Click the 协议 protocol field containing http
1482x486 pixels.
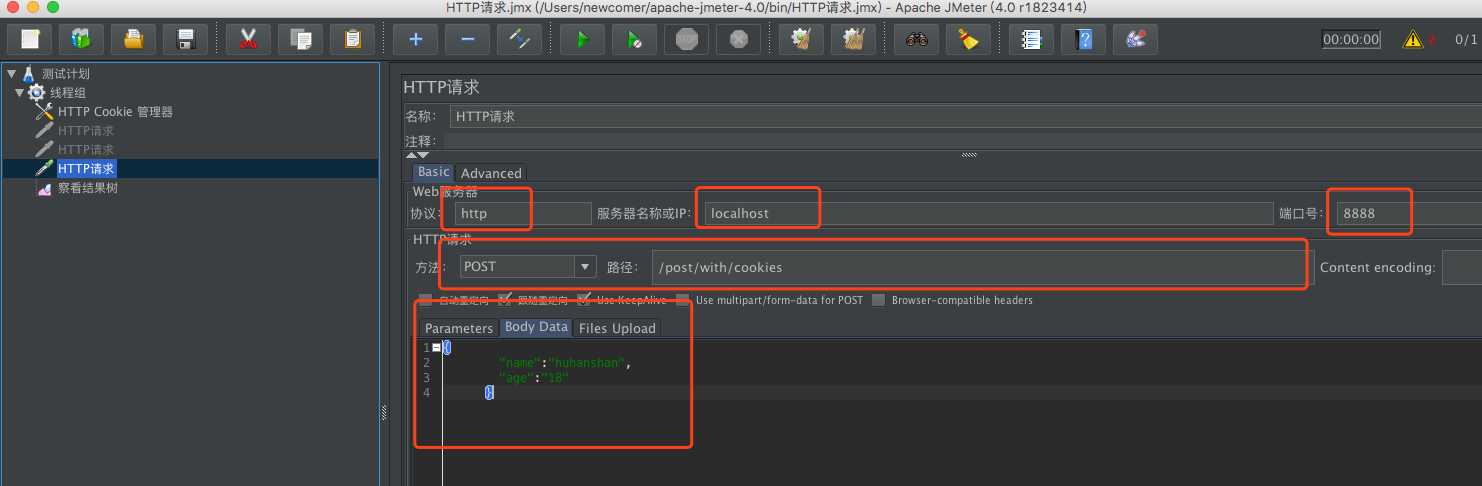point(524,213)
